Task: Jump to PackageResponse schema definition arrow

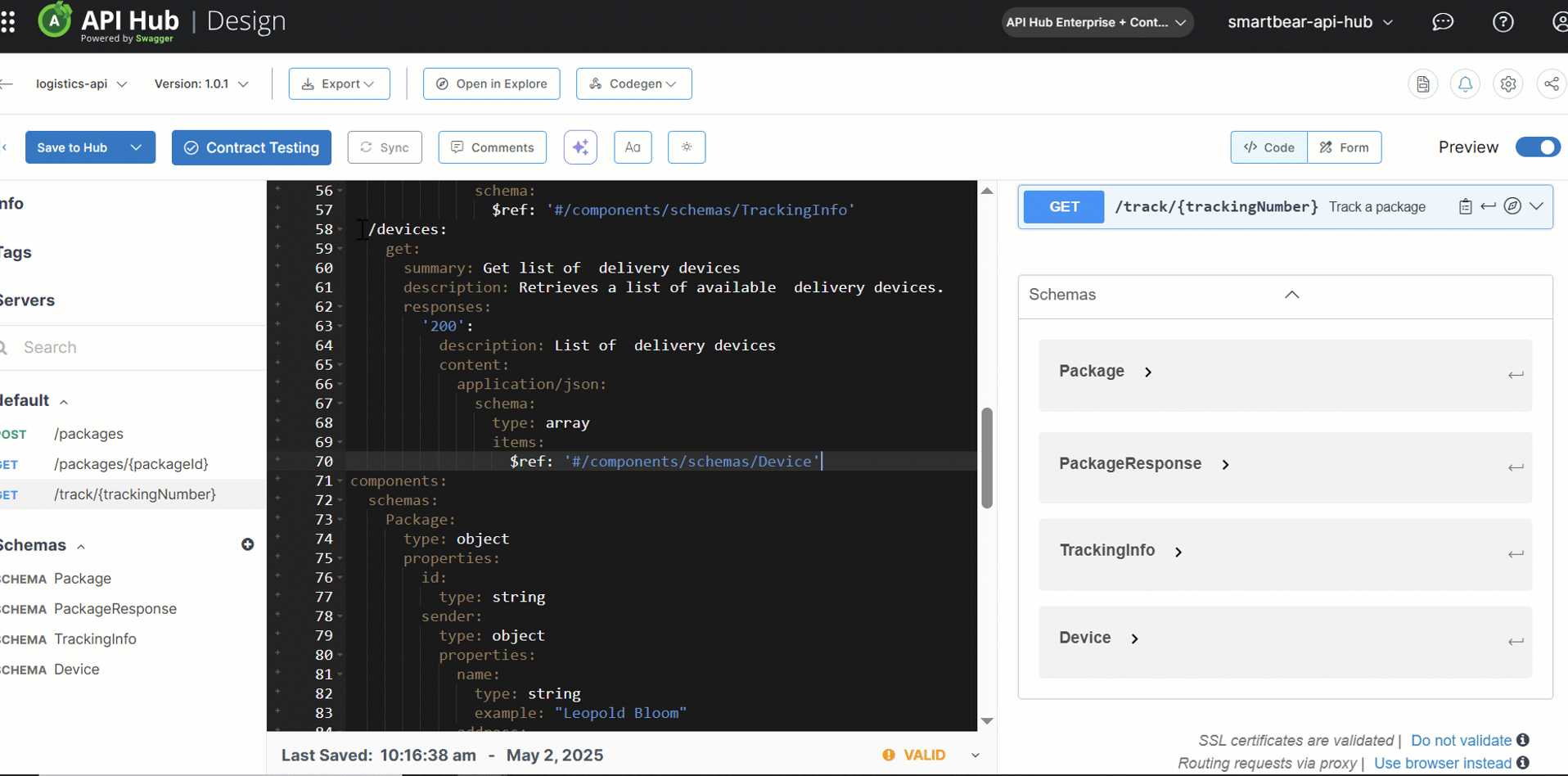Action: [x=1516, y=467]
